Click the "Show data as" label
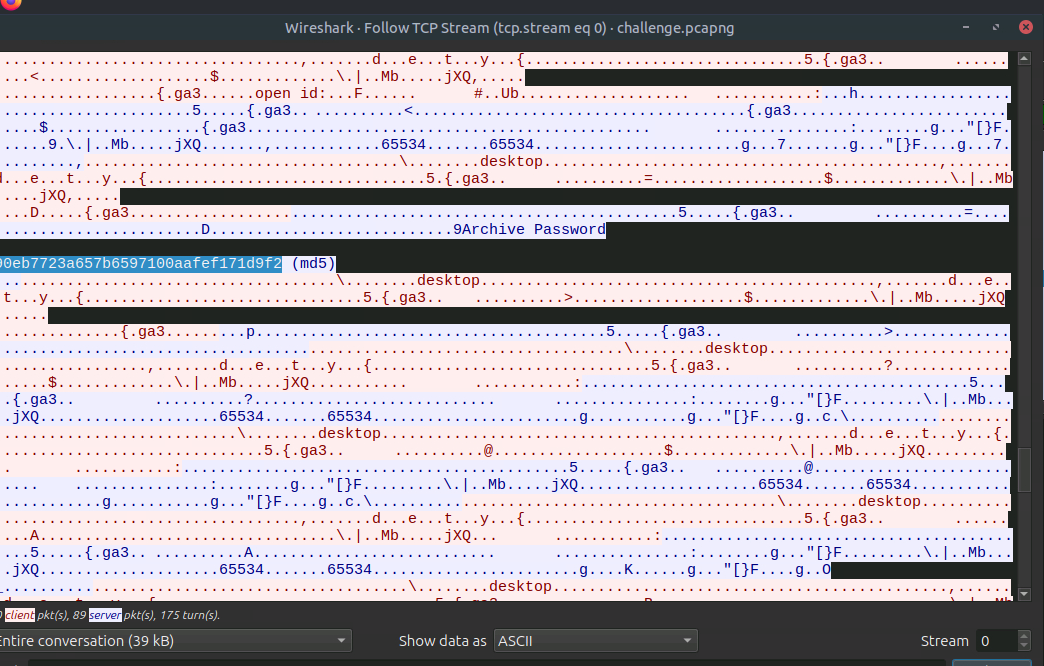The height and width of the screenshot is (666, 1044). pos(443,641)
